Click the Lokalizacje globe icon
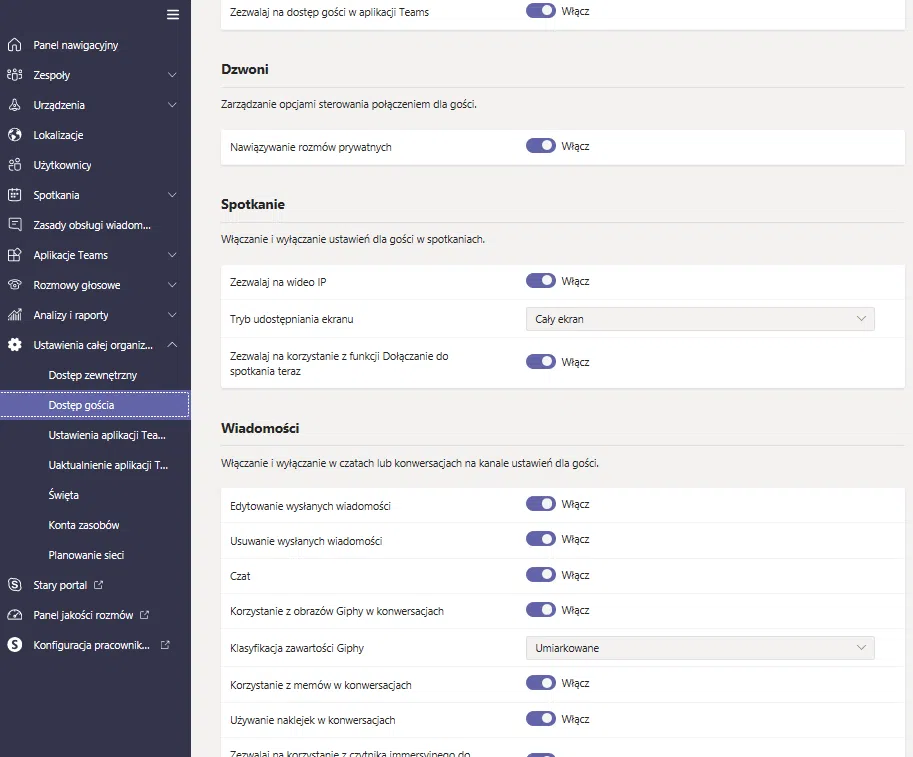 [14, 135]
